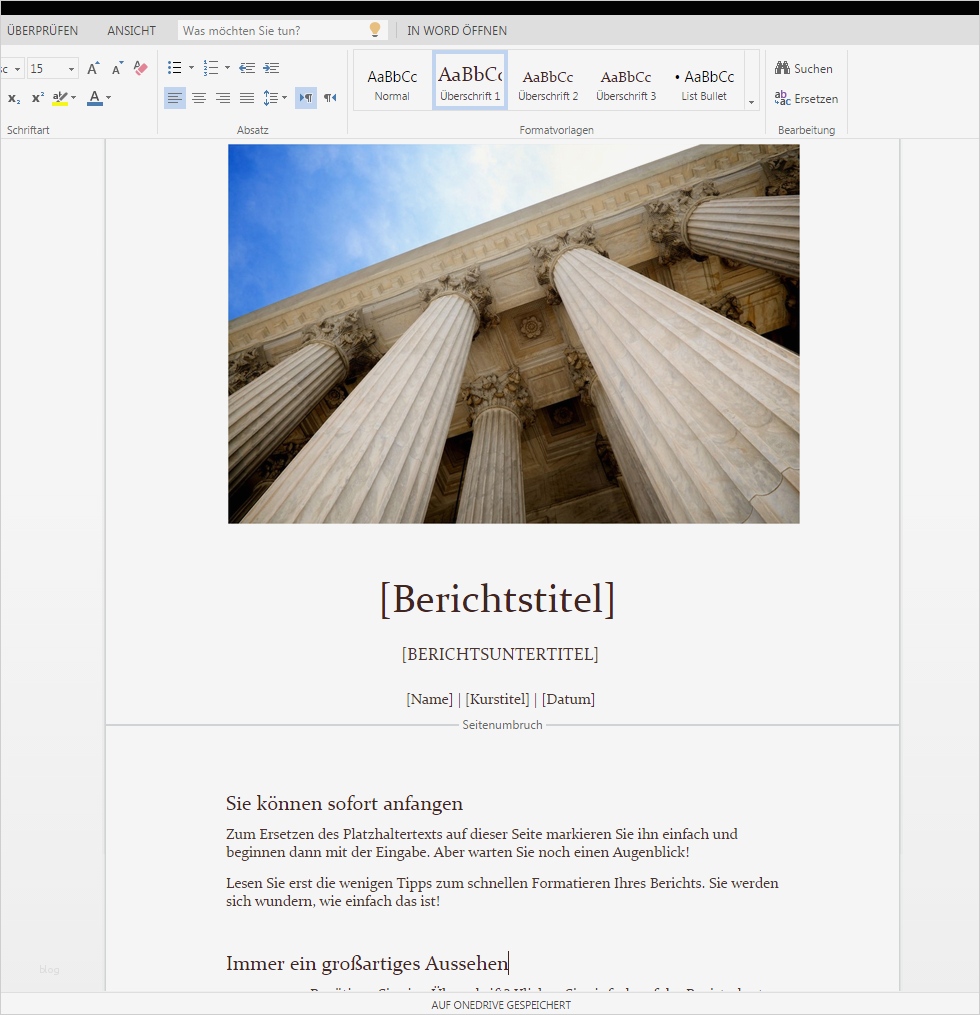Viewport: 980px width, 1015px height.
Task: Apply superscript formatting
Action: [37, 98]
